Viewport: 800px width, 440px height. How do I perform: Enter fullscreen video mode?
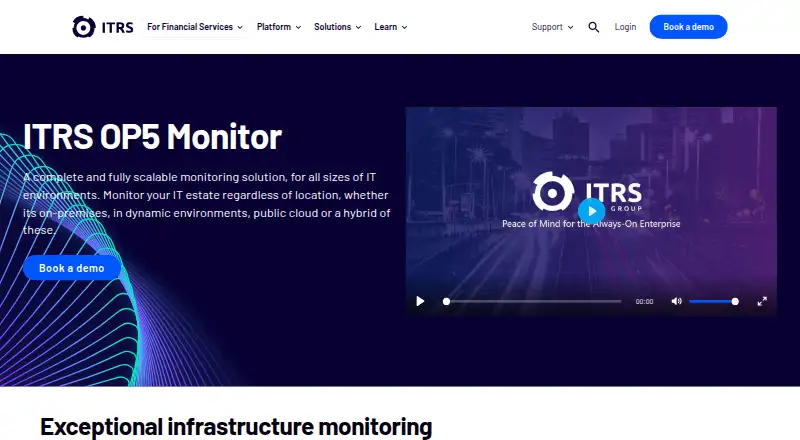(762, 301)
